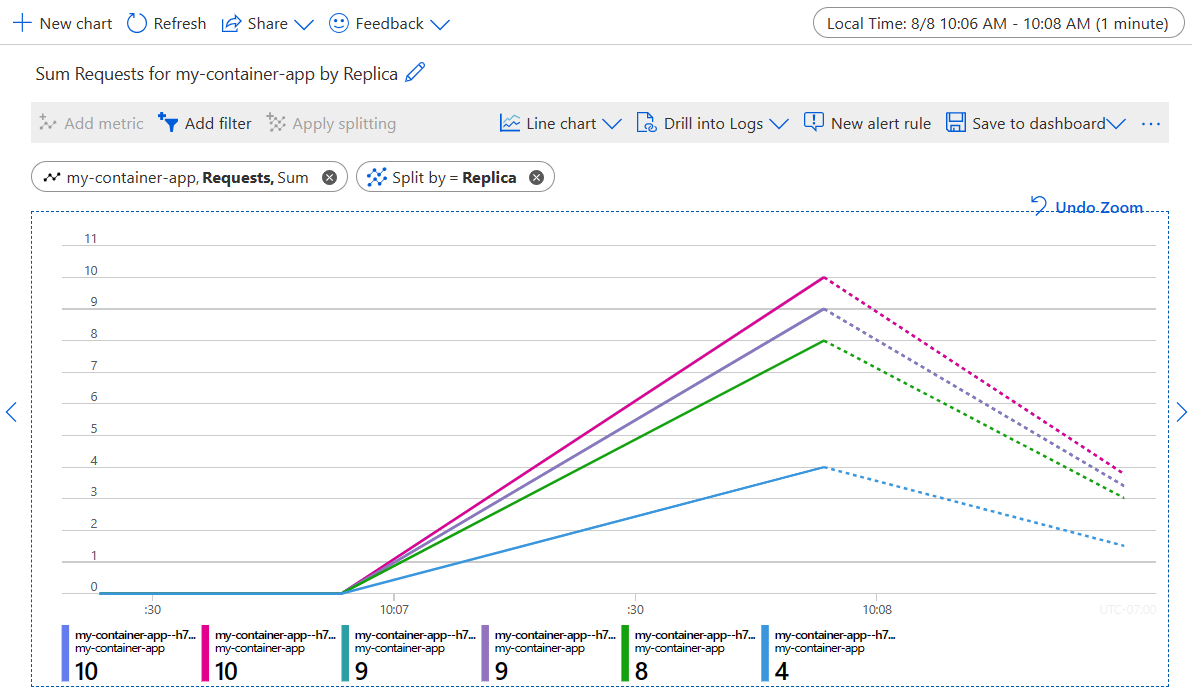Click the Apply splitting icon
This screenshot has height=696, width=1192.
274,123
